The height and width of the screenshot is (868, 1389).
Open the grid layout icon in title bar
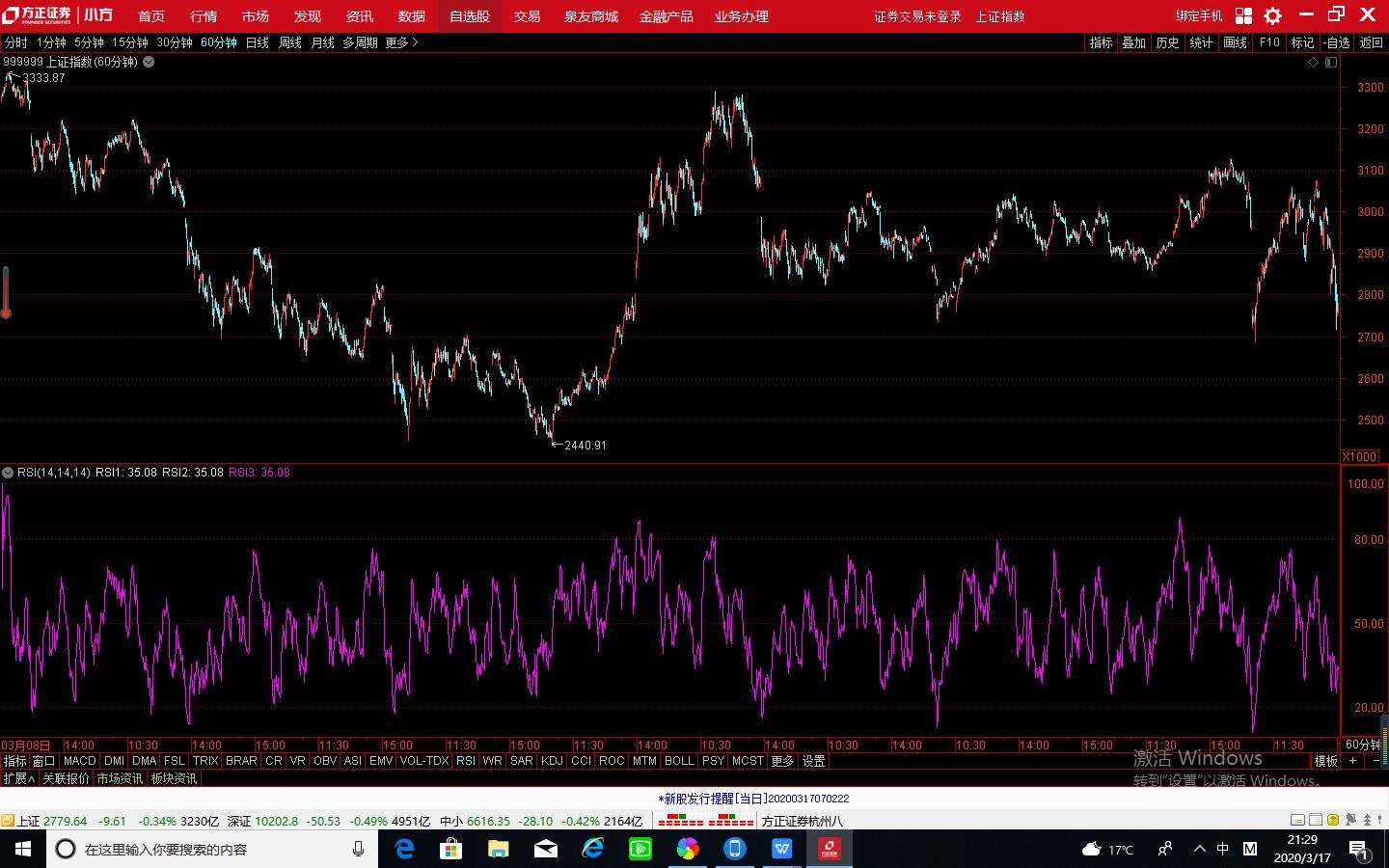(1243, 15)
